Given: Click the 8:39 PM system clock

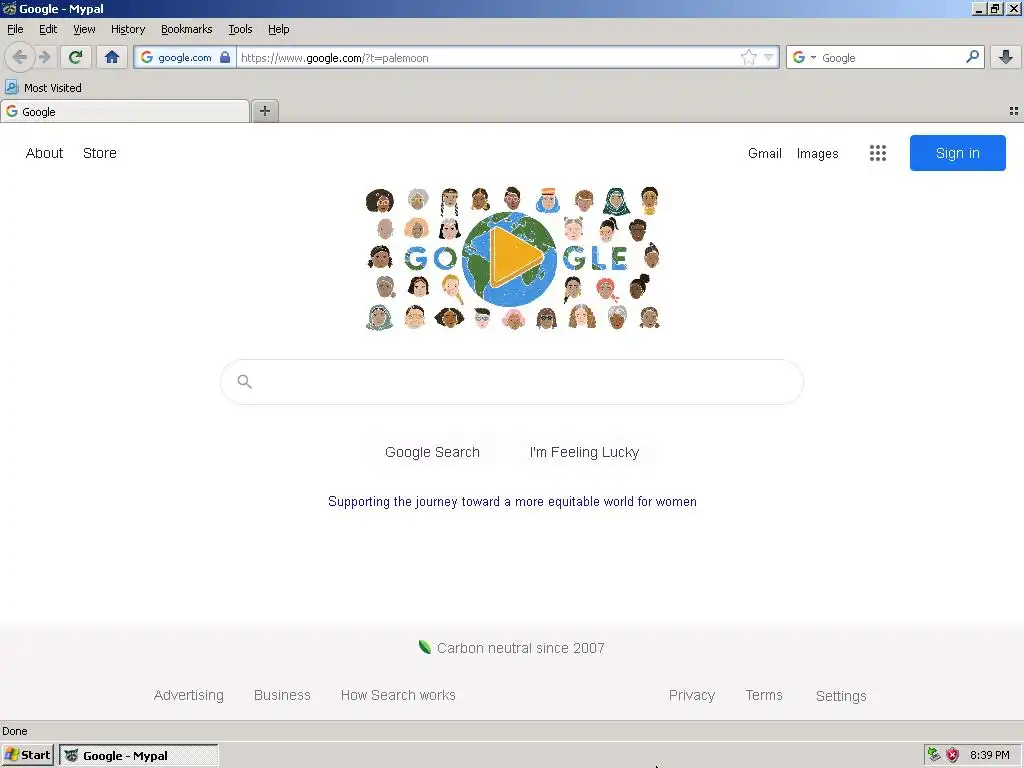Looking at the screenshot, I should [989, 755].
